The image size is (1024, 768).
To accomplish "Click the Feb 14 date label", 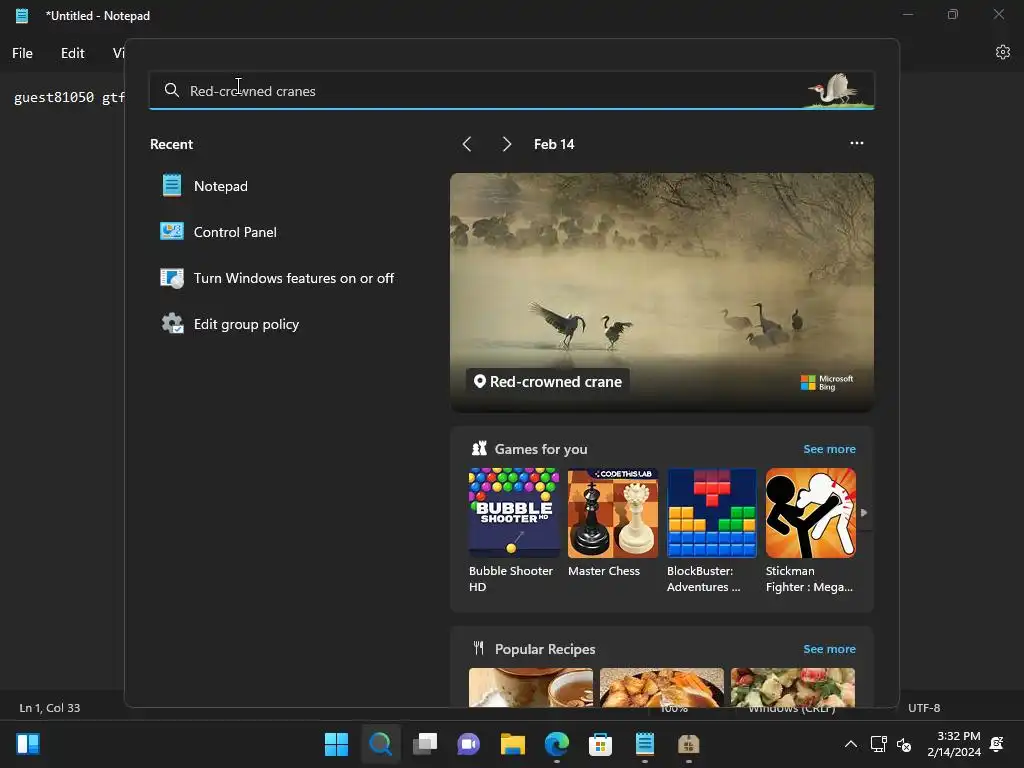I will point(554,144).
